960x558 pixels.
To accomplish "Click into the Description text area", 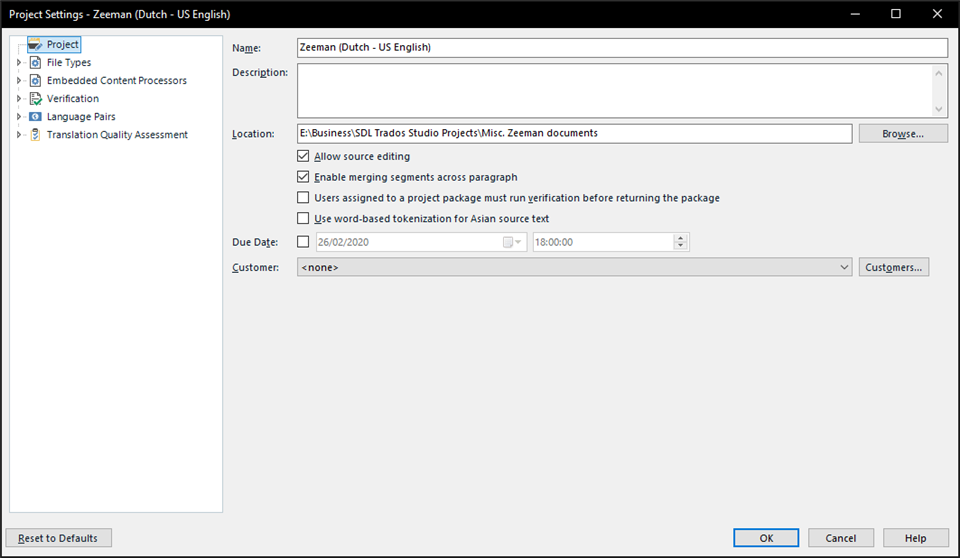I will pyautogui.click(x=615, y=91).
